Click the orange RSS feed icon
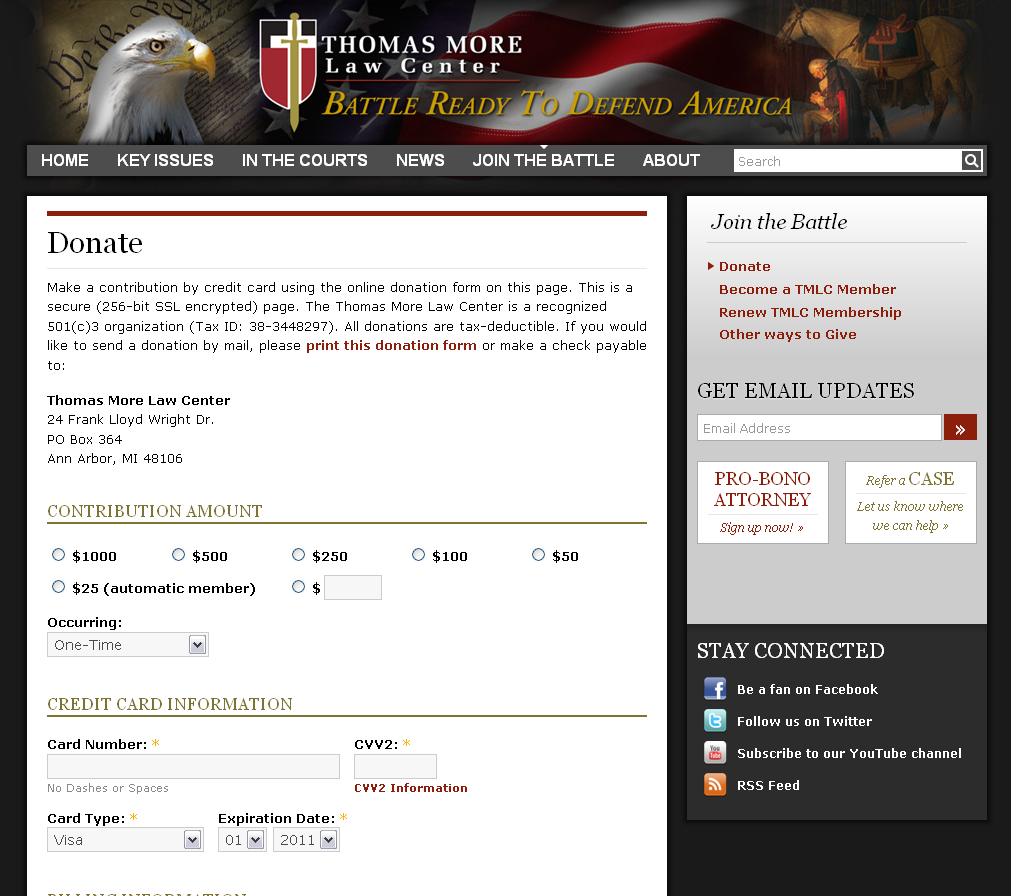This screenshot has width=1011, height=896. (715, 785)
